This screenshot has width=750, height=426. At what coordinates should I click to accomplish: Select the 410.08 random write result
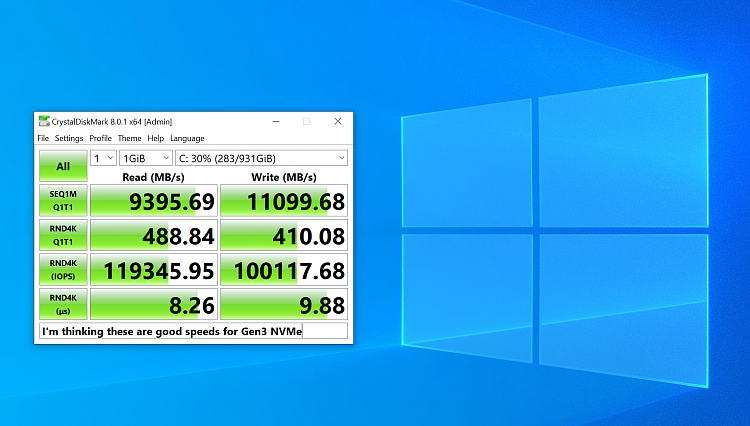tap(284, 235)
